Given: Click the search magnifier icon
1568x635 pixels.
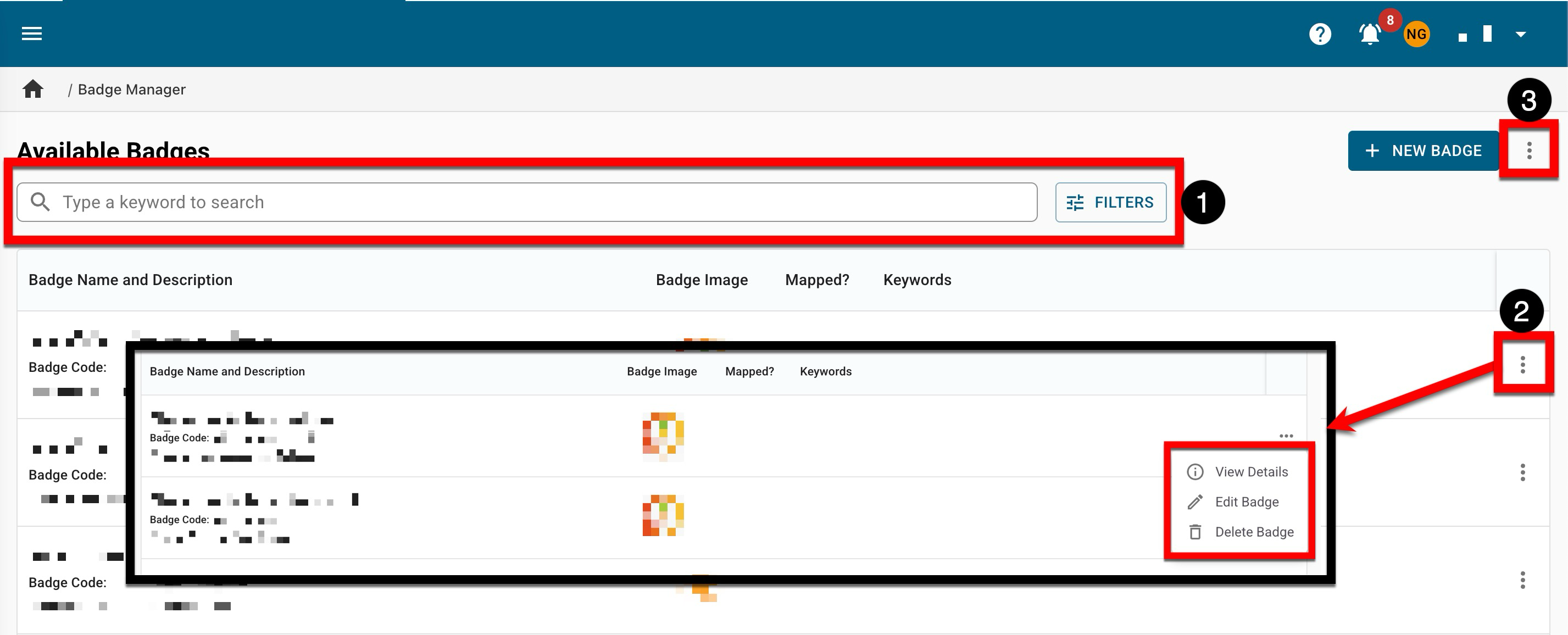Looking at the screenshot, I should click(x=40, y=202).
